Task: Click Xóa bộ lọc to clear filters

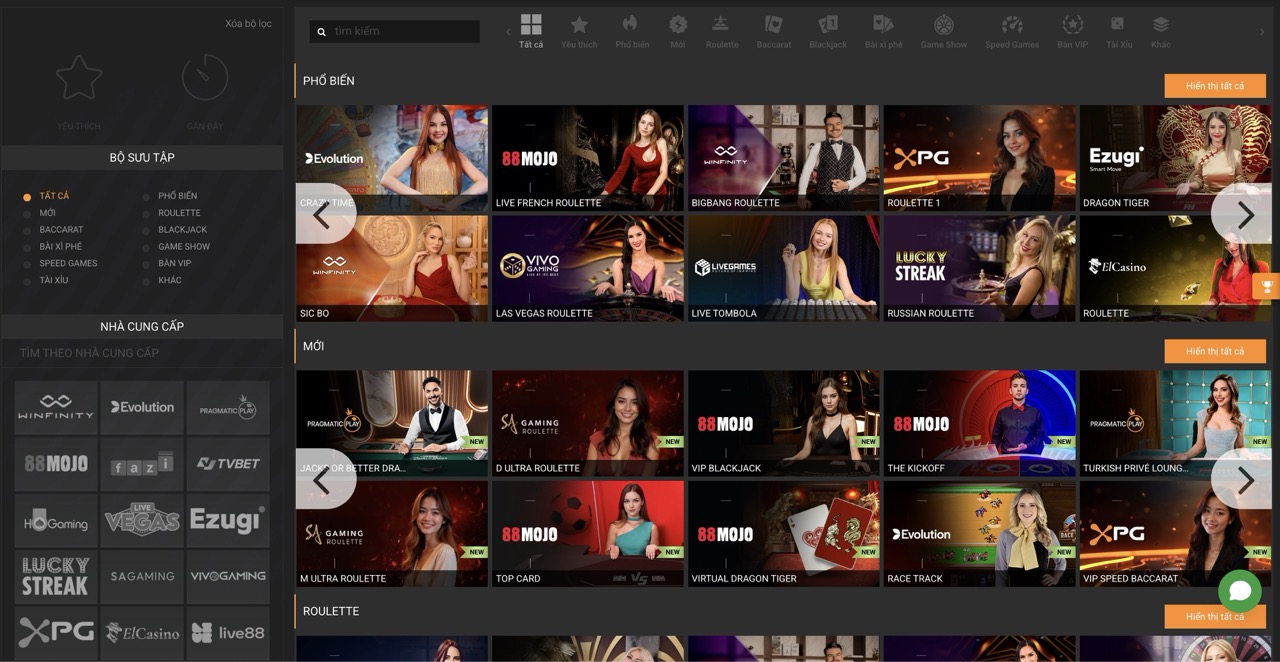Action: 248,24
